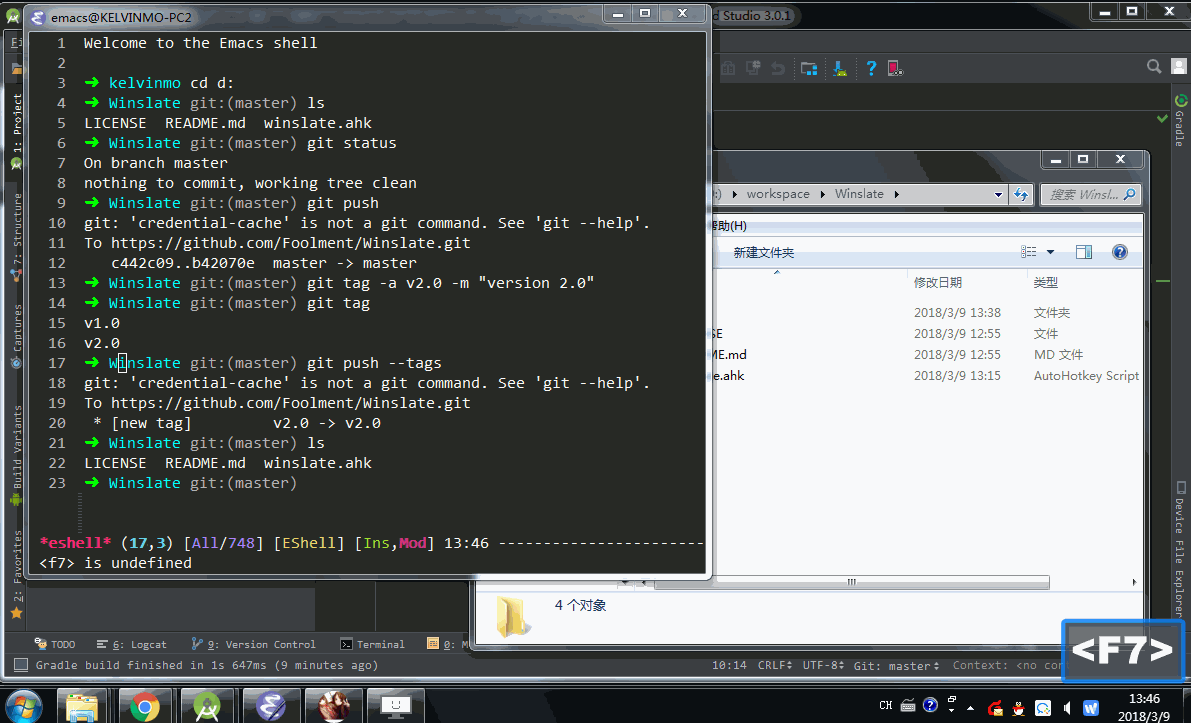Screen dimensions: 1191x723
Task: Open Project Structure icon in Android Studio toolbar
Action: (x=809, y=68)
